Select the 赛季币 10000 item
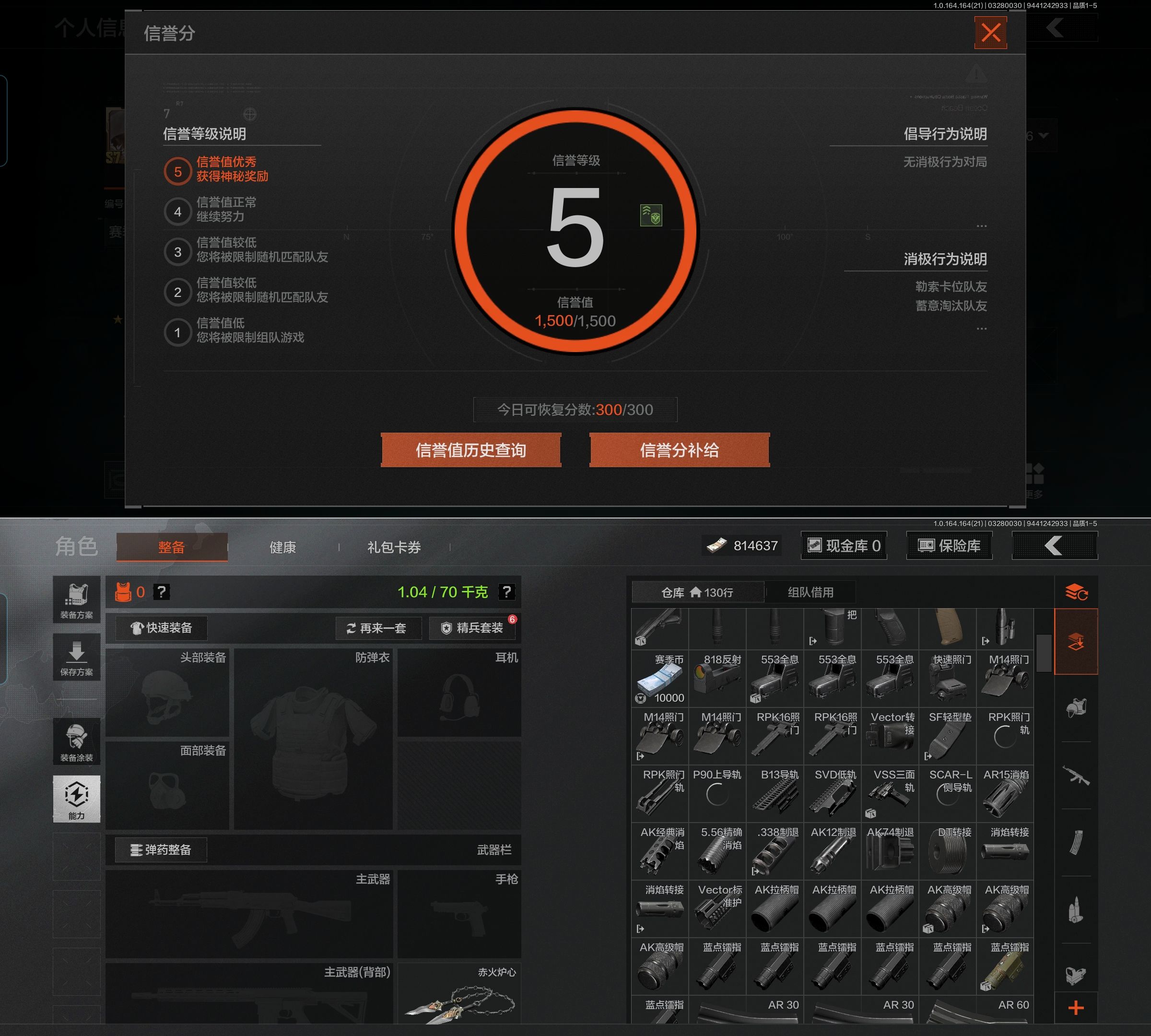This screenshot has height=1036, width=1151. (x=660, y=679)
